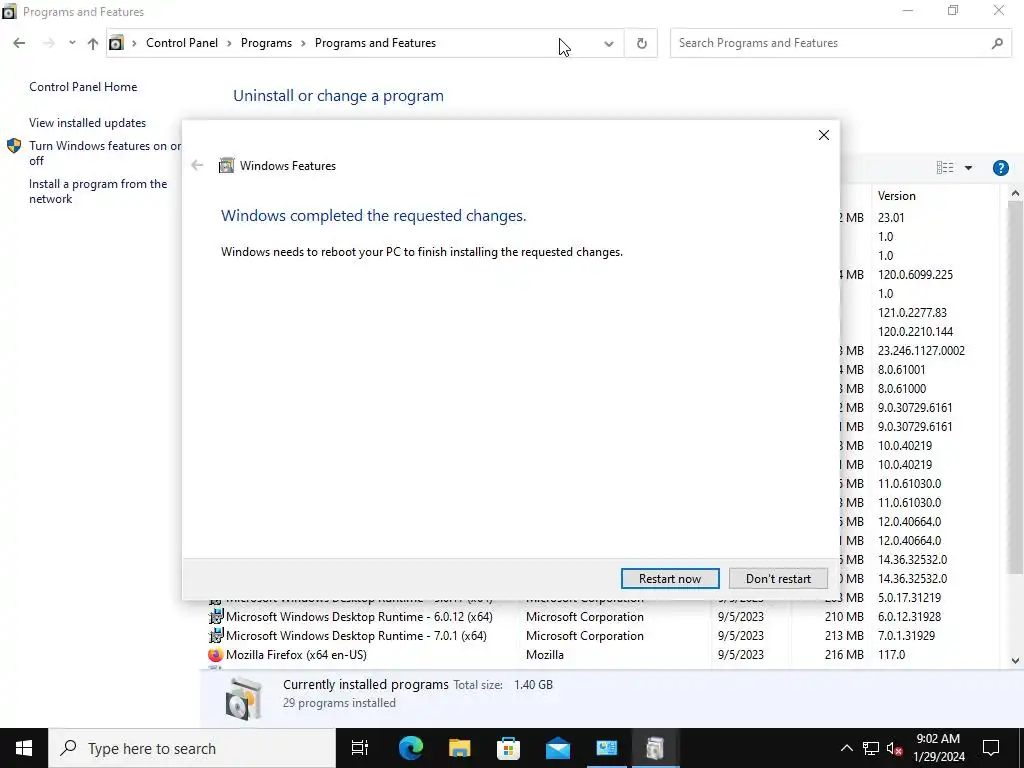The height and width of the screenshot is (768, 1024).
Task: Click the forward navigation arrow
Action: click(48, 43)
